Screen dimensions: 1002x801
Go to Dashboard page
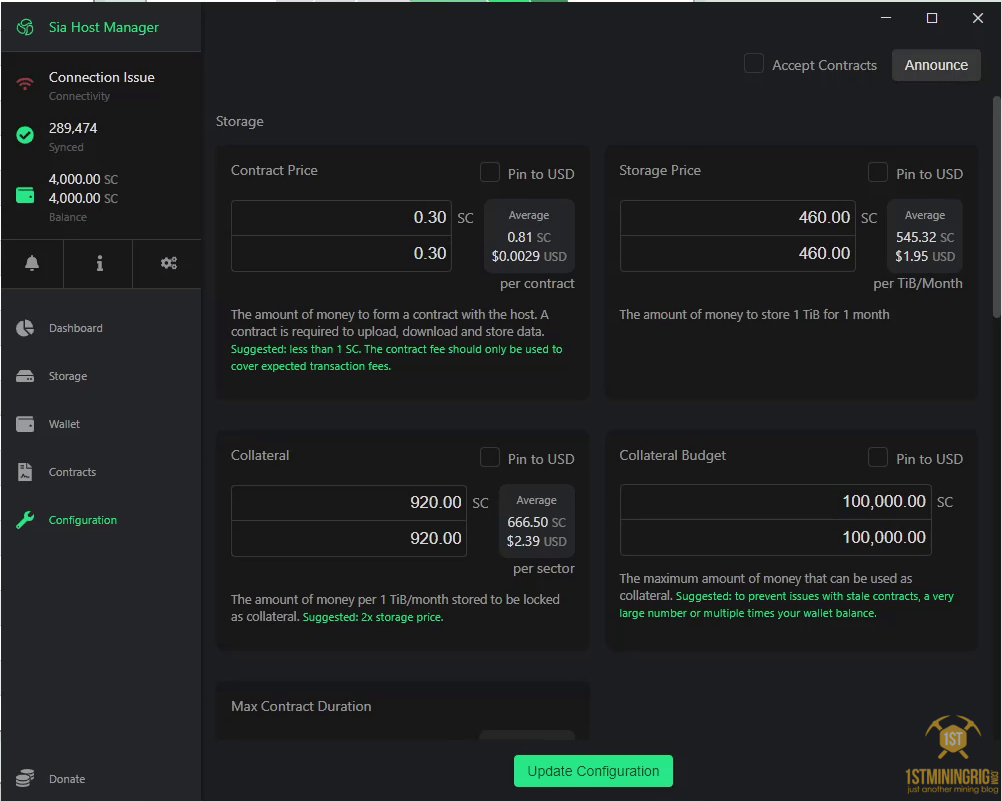tap(75, 328)
